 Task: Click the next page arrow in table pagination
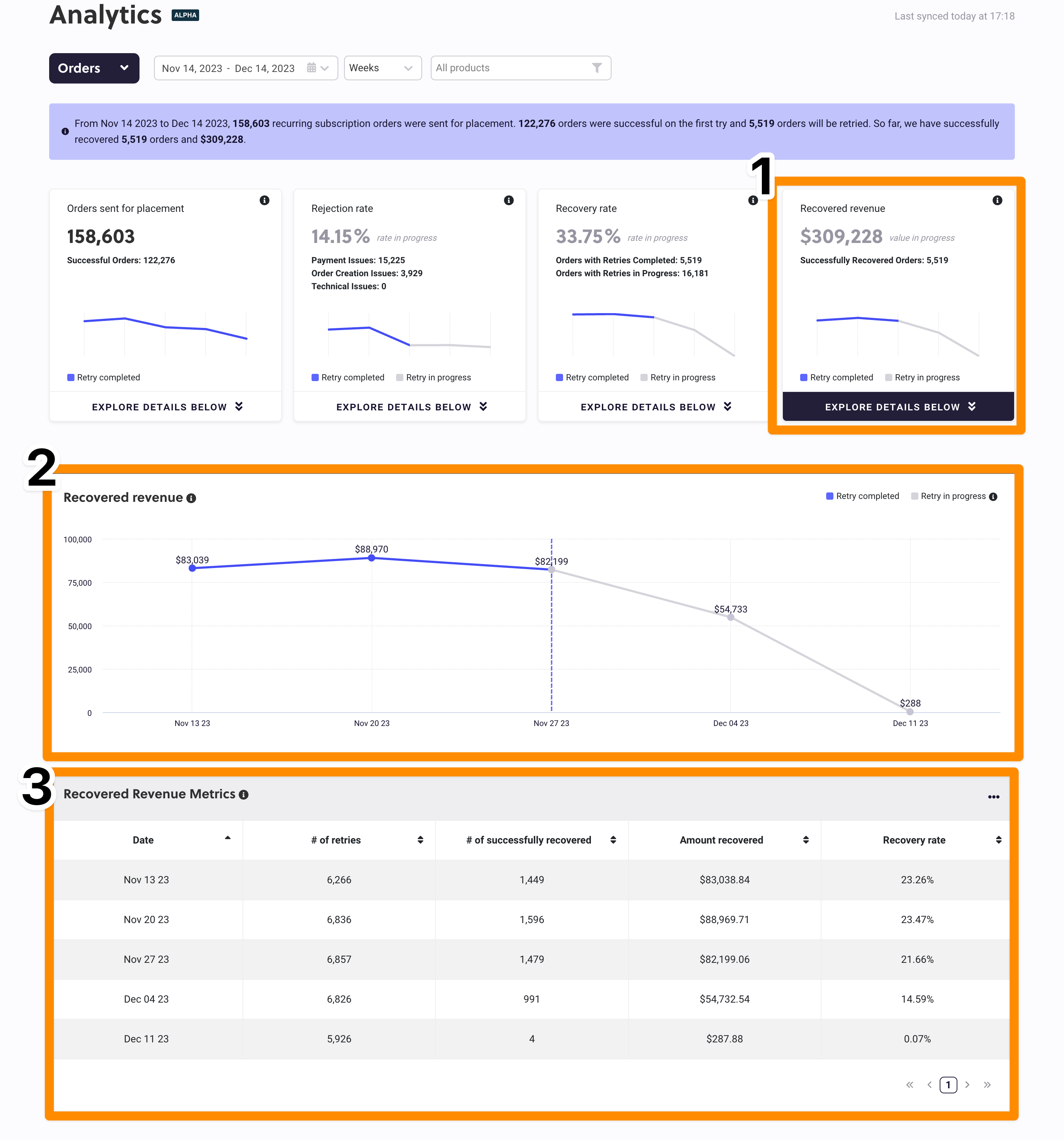968,1085
